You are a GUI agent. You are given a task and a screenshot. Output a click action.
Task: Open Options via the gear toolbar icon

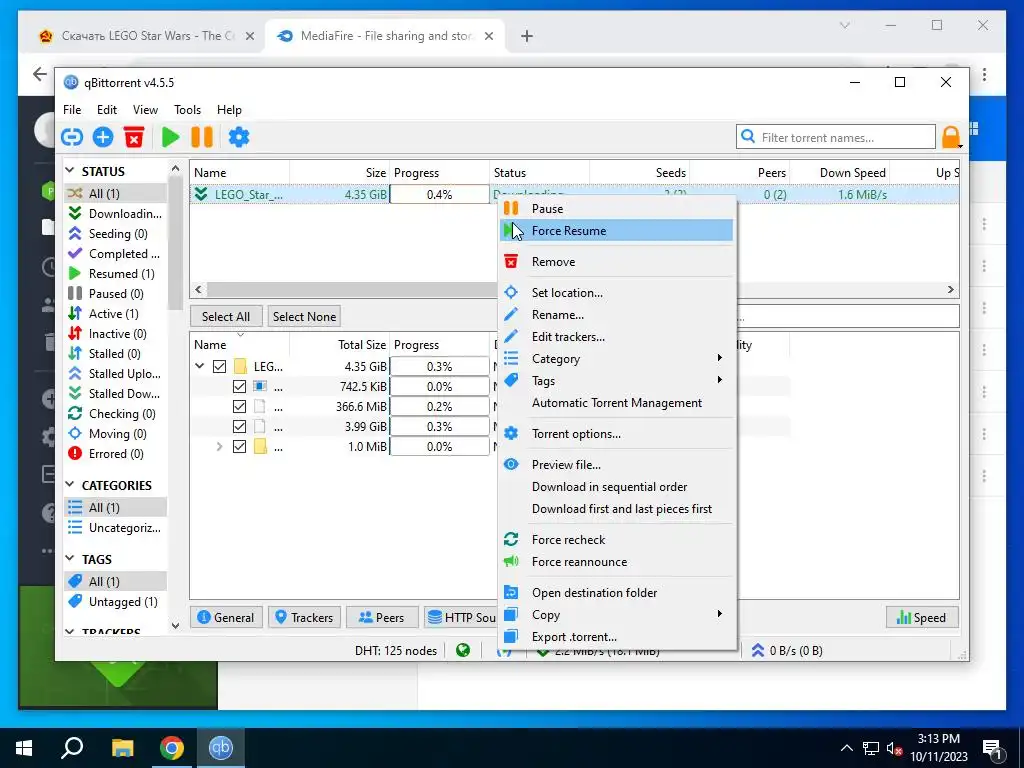point(238,137)
